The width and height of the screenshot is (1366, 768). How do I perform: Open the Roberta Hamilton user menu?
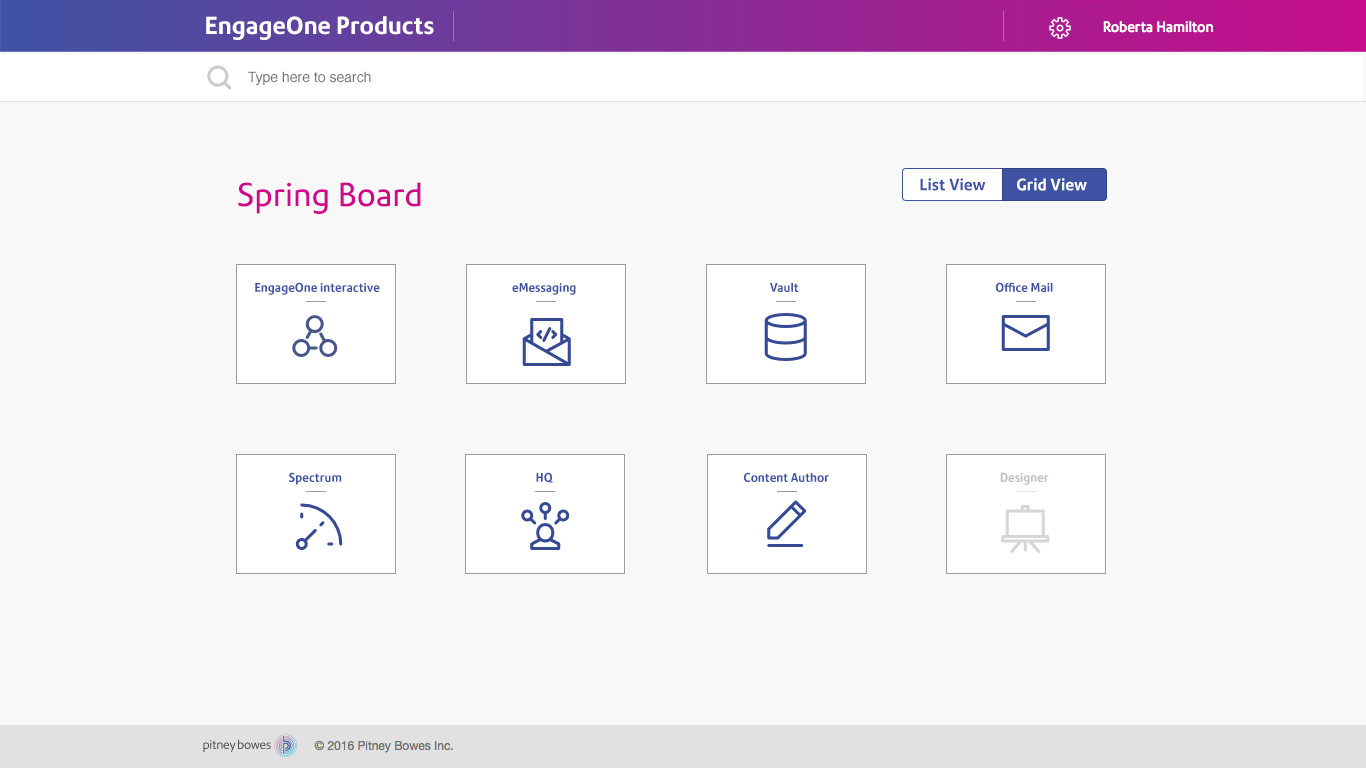(x=1157, y=28)
